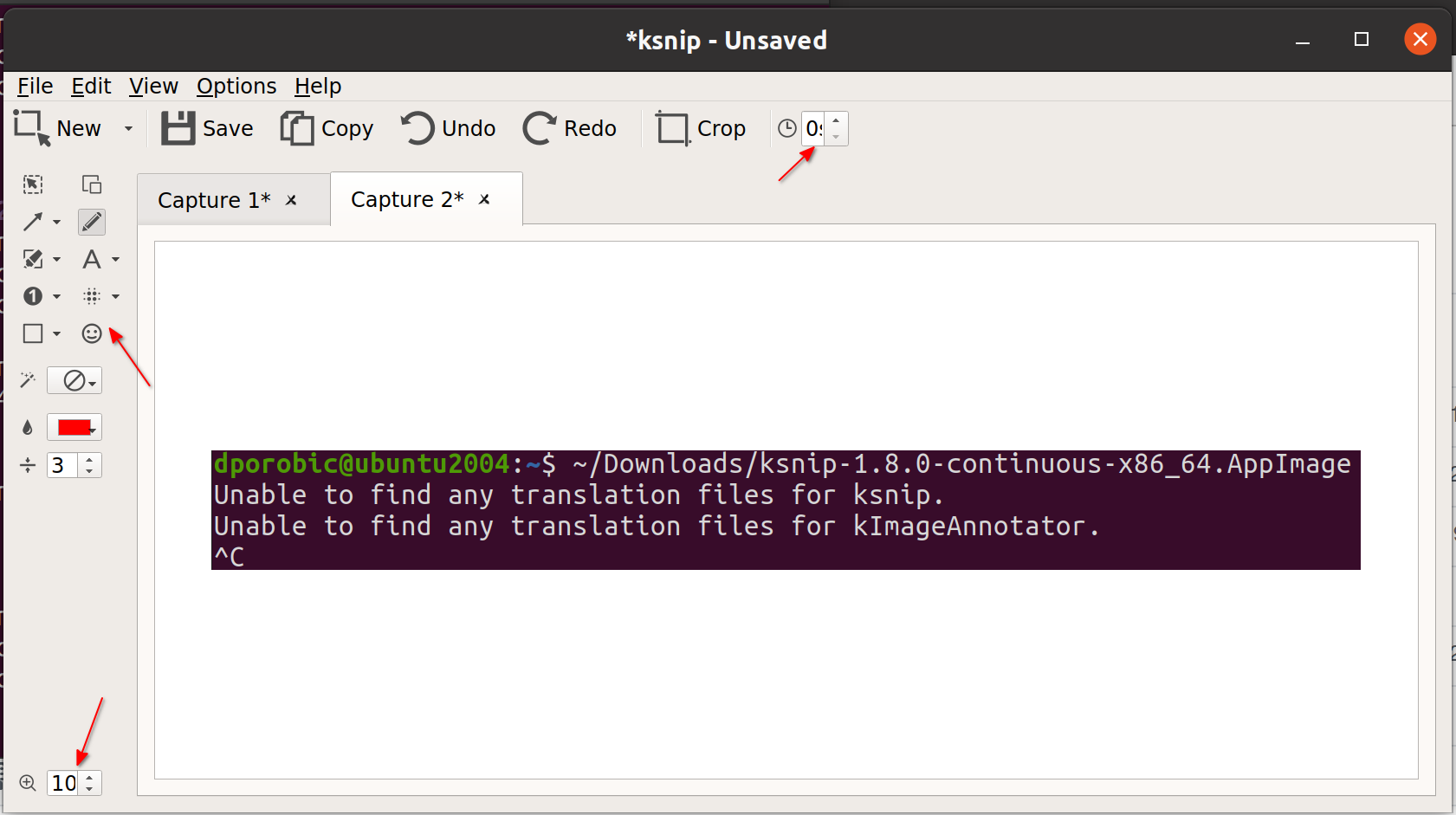Select the Rectangle shape tool
Image resolution: width=1456 pixels, height=815 pixels.
click(x=32, y=333)
